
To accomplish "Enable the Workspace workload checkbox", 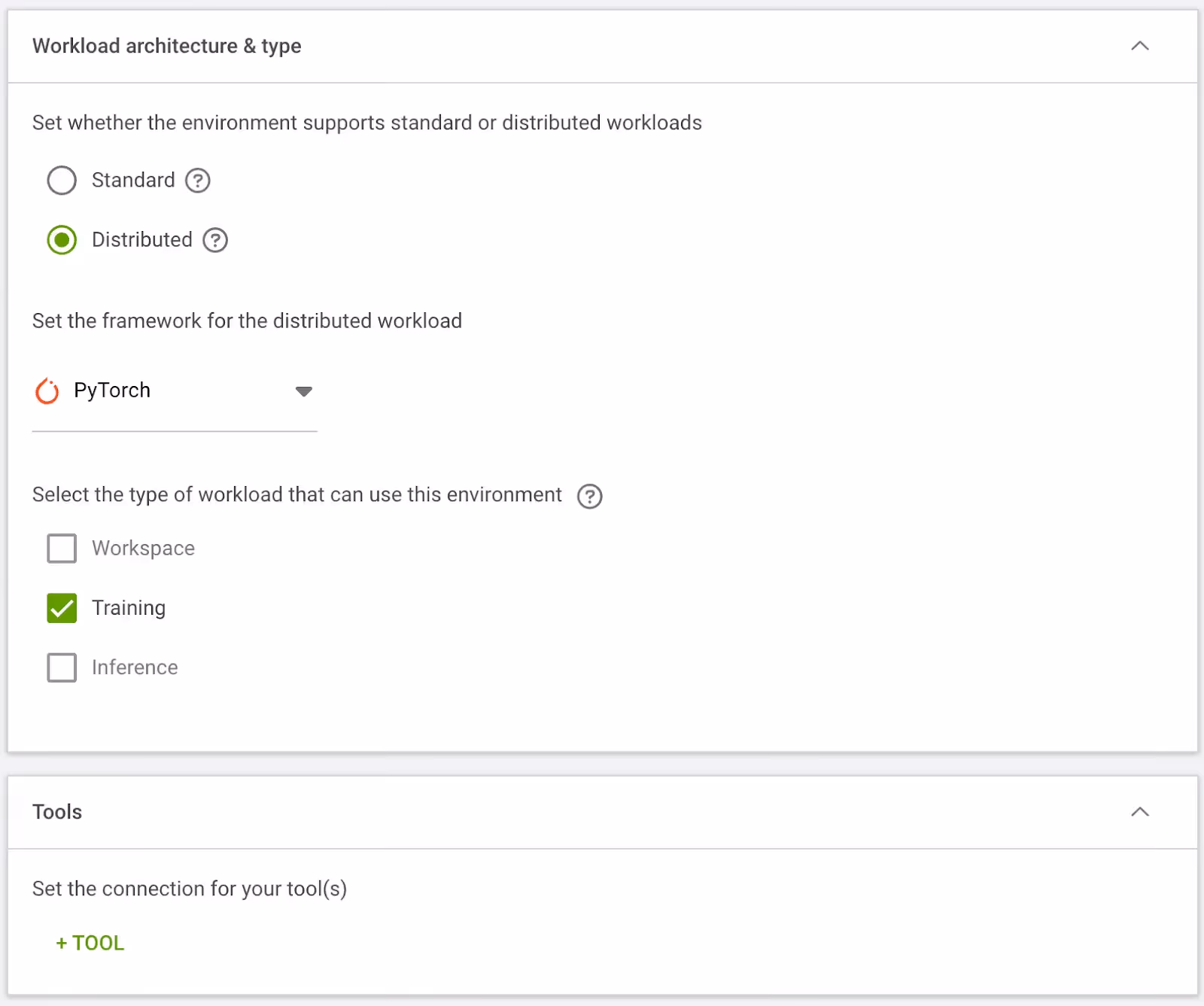I will (62, 549).
